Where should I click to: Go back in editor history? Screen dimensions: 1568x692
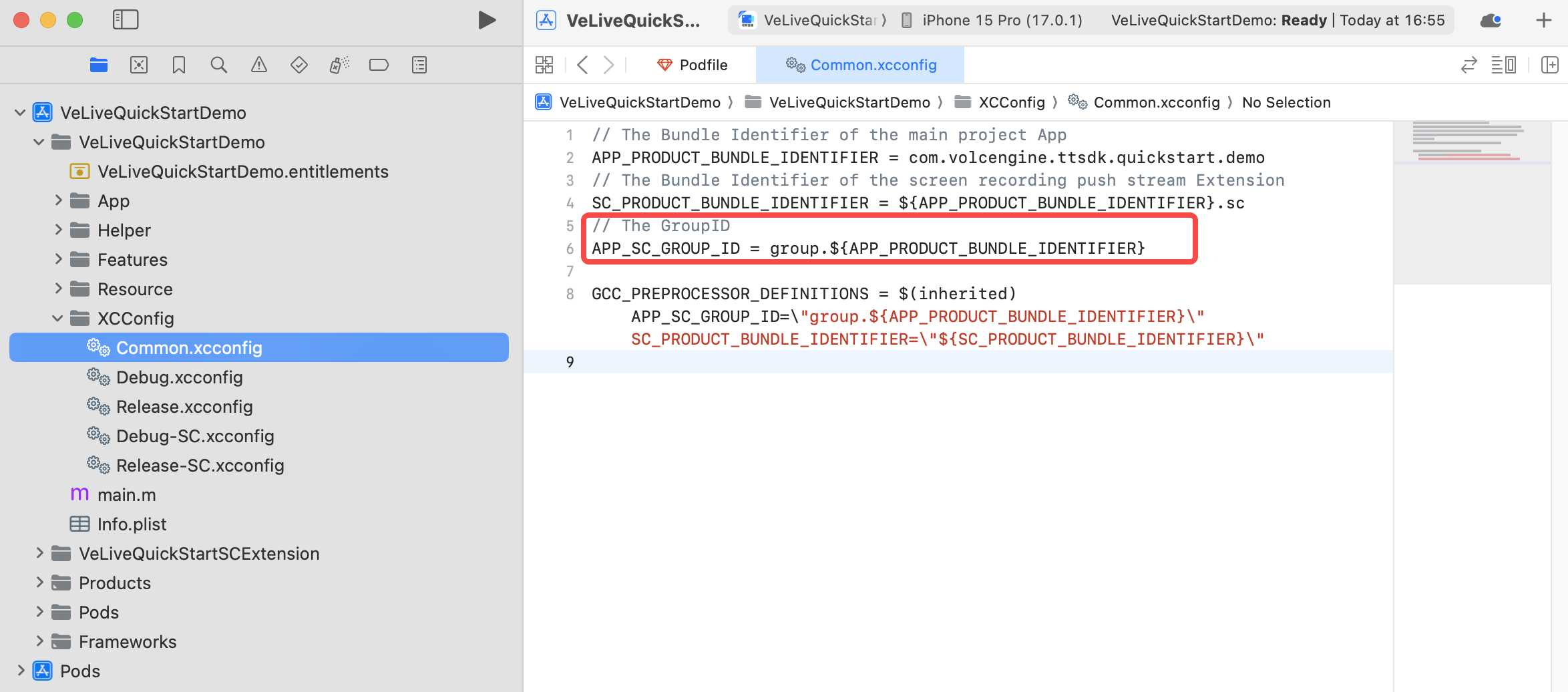pos(582,65)
